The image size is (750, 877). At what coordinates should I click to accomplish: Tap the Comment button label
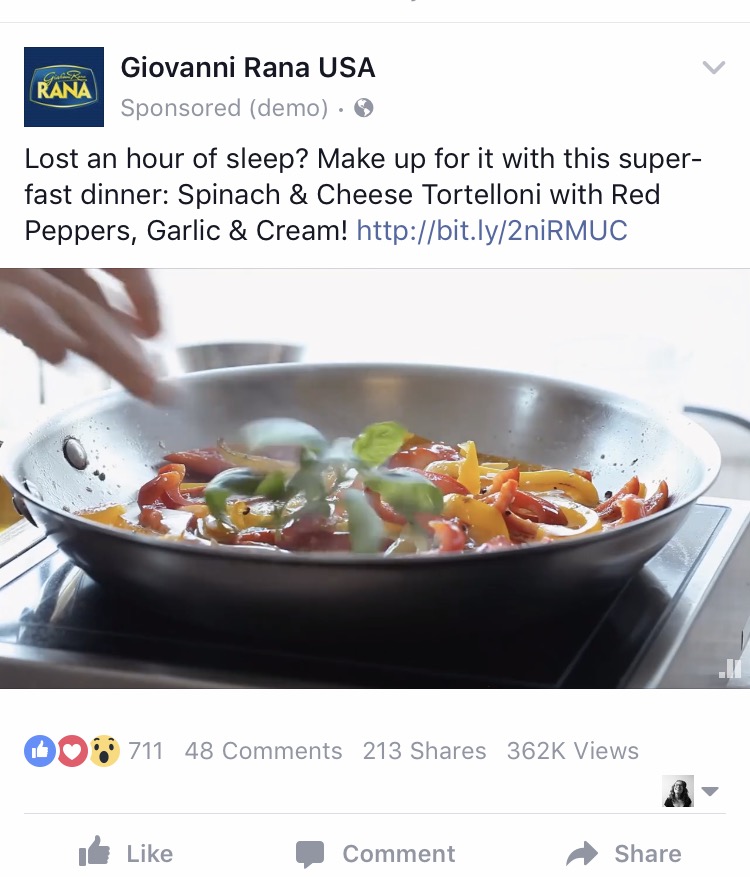[x=399, y=854]
